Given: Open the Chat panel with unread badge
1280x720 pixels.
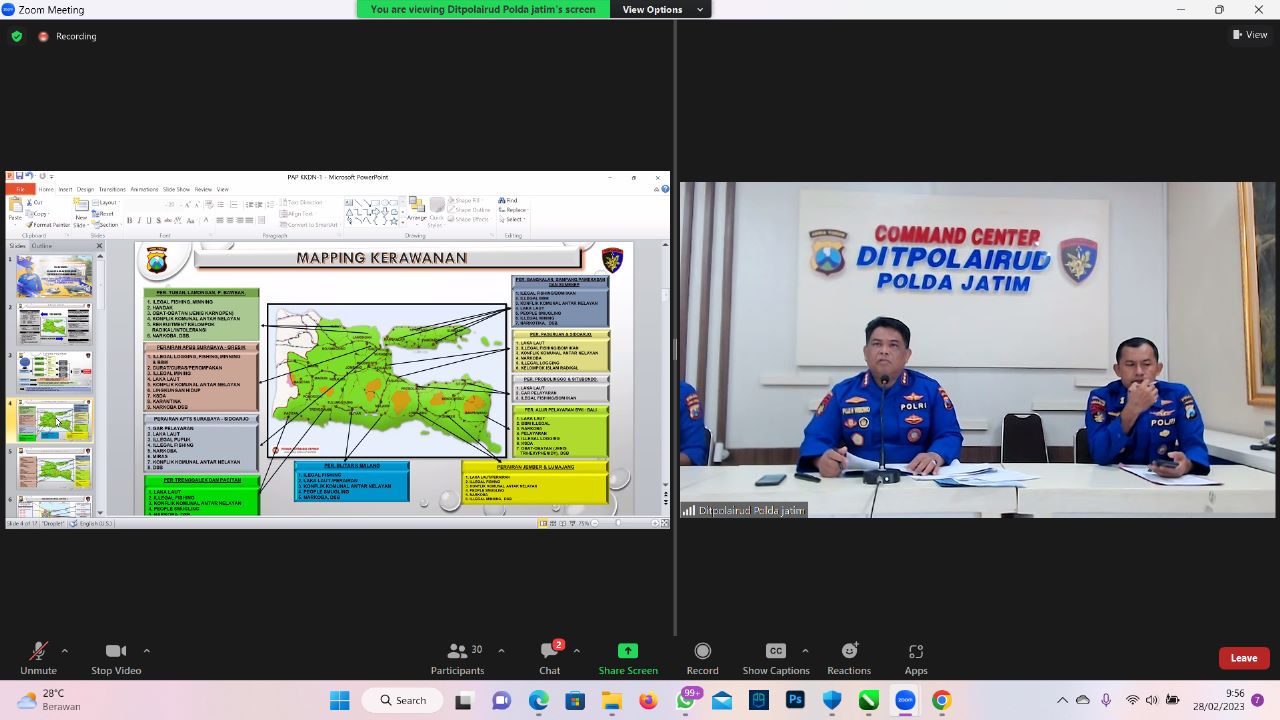Looking at the screenshot, I should 549,657.
